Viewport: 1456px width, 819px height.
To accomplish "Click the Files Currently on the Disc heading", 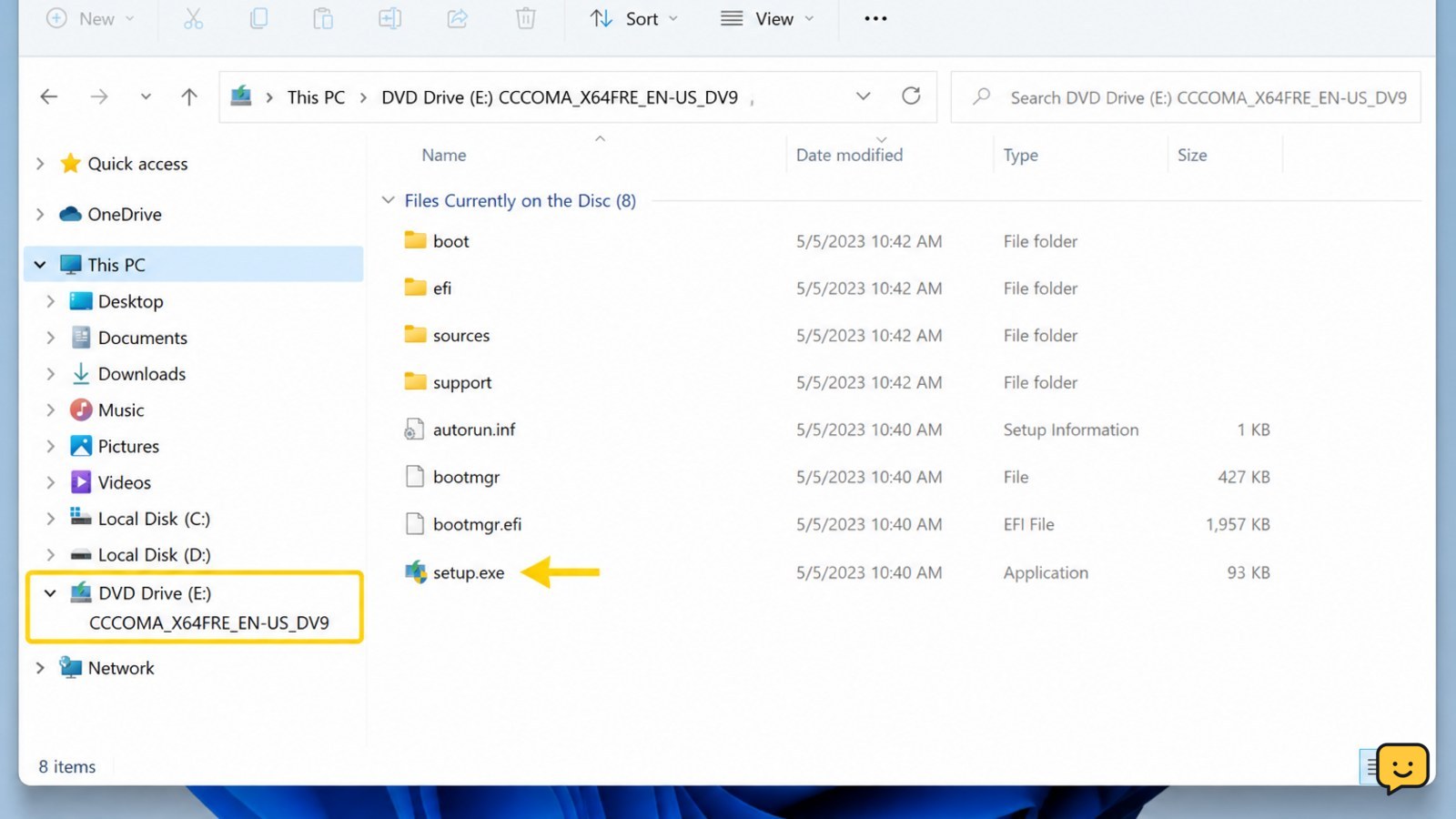I will [x=521, y=200].
